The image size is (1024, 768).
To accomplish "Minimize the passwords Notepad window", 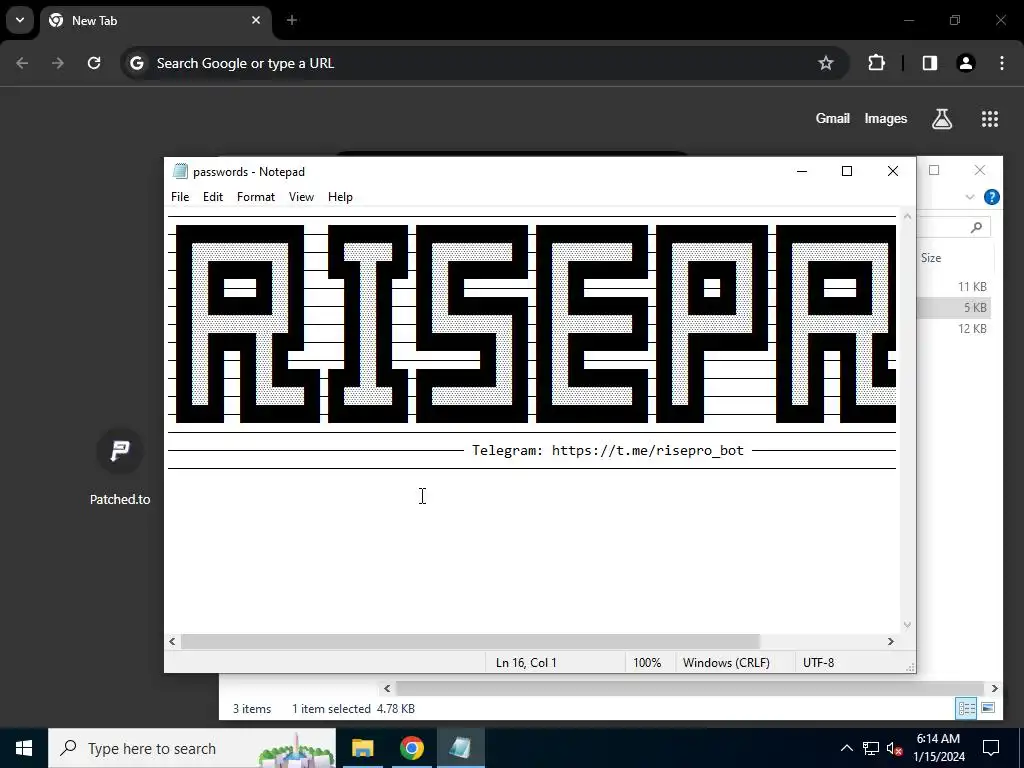I will pyautogui.click(x=802, y=171).
